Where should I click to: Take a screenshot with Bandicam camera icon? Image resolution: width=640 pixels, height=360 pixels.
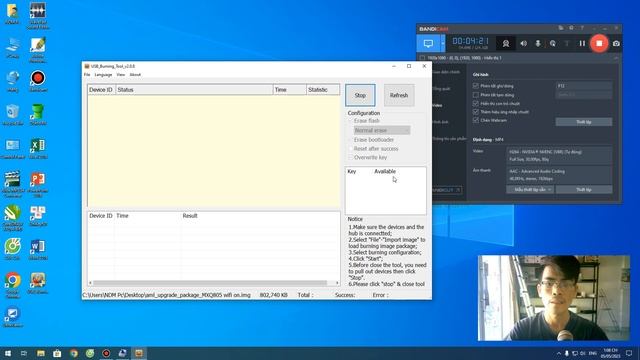[x=616, y=43]
